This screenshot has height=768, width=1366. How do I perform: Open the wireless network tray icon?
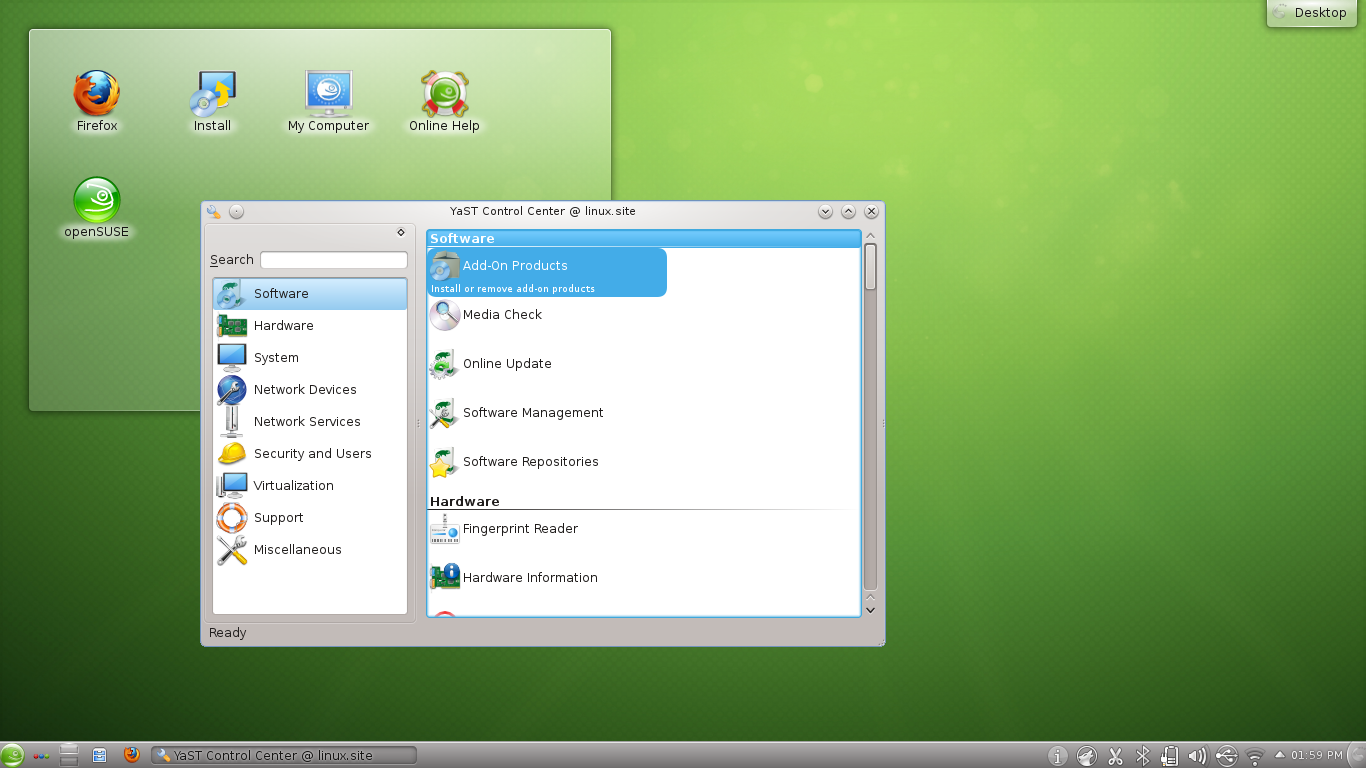[1255, 756]
